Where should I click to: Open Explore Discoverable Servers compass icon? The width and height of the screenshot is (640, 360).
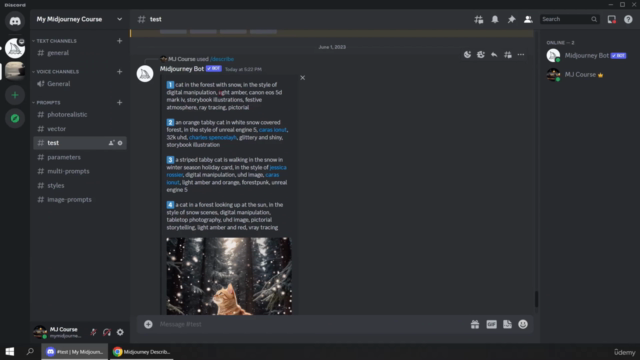pos(15,118)
